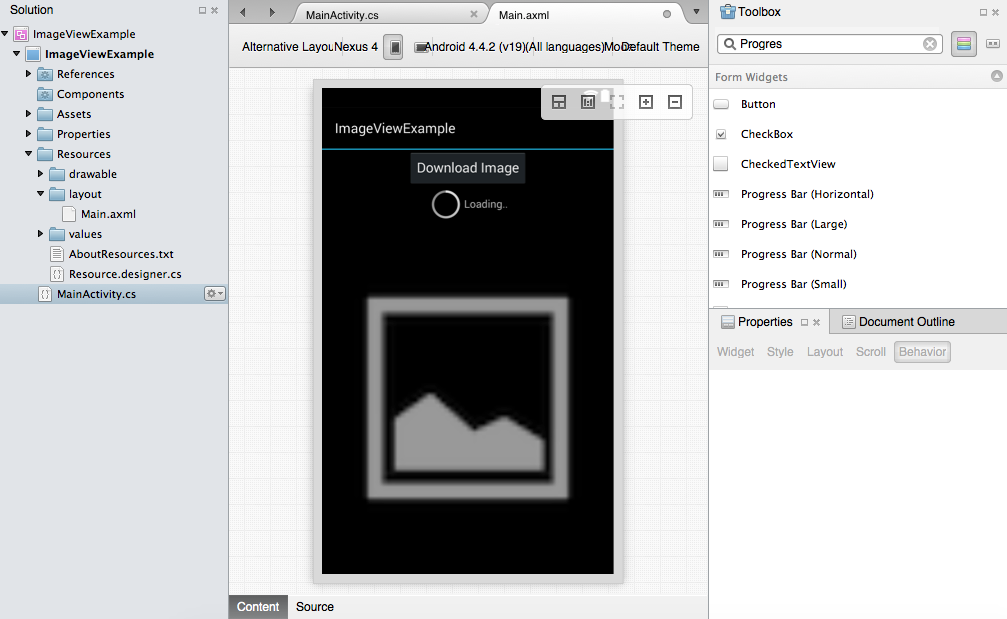Screen dimensions: 1007x619
Task: Toggle toolbox compact list icon
Action: coord(992,44)
